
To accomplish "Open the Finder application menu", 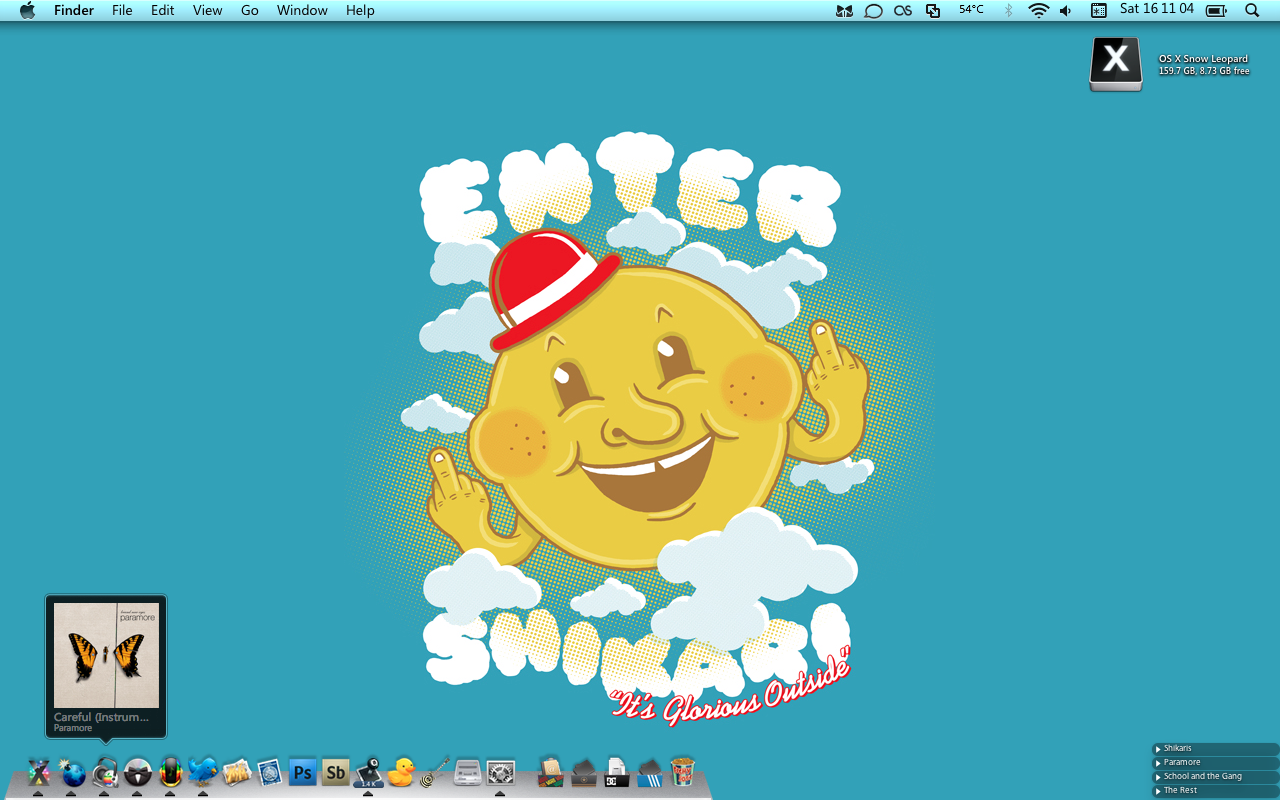I will coord(74,10).
